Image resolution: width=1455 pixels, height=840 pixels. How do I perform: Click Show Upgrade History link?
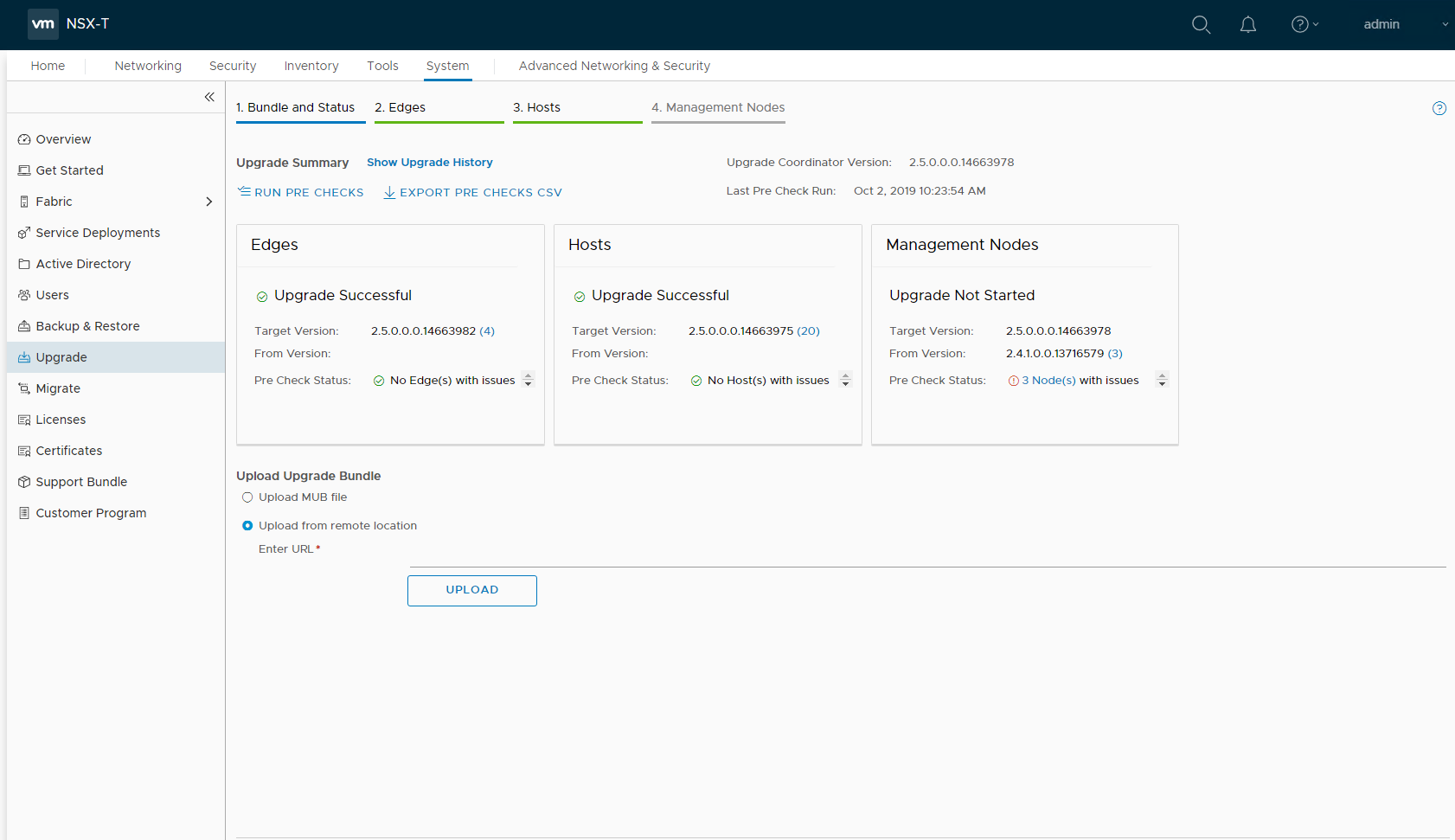[429, 163]
